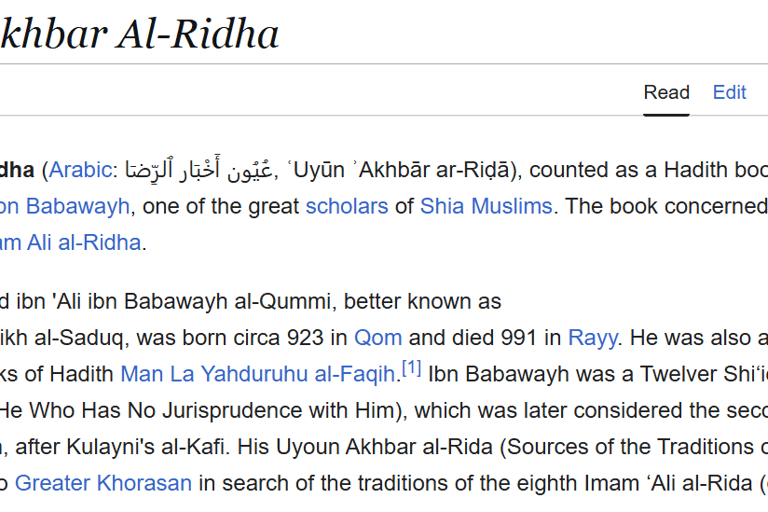Open the Edit tab
This screenshot has width=768, height=512.
pyautogui.click(x=729, y=92)
